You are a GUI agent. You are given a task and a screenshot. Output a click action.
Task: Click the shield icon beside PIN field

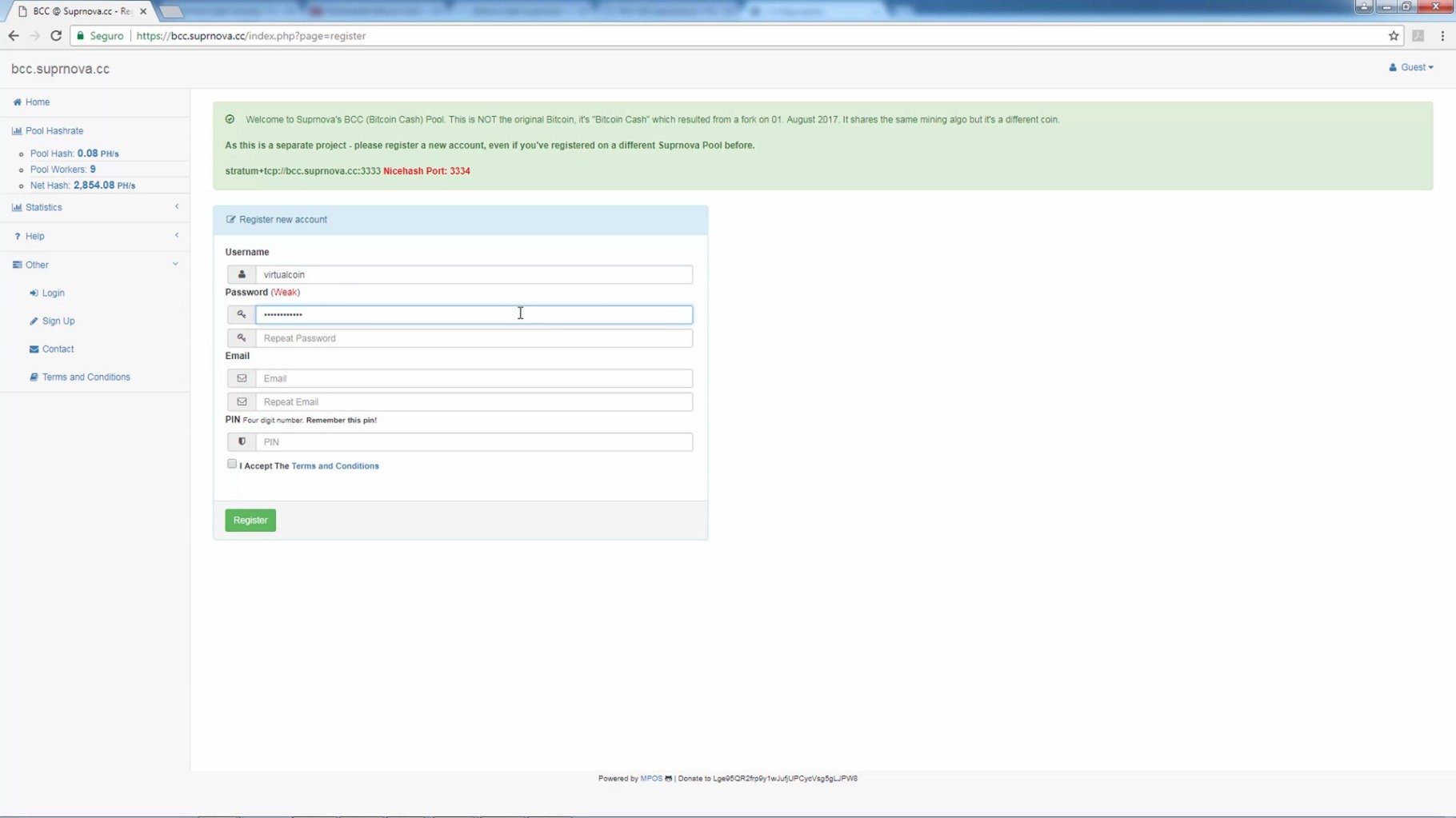[x=242, y=442]
